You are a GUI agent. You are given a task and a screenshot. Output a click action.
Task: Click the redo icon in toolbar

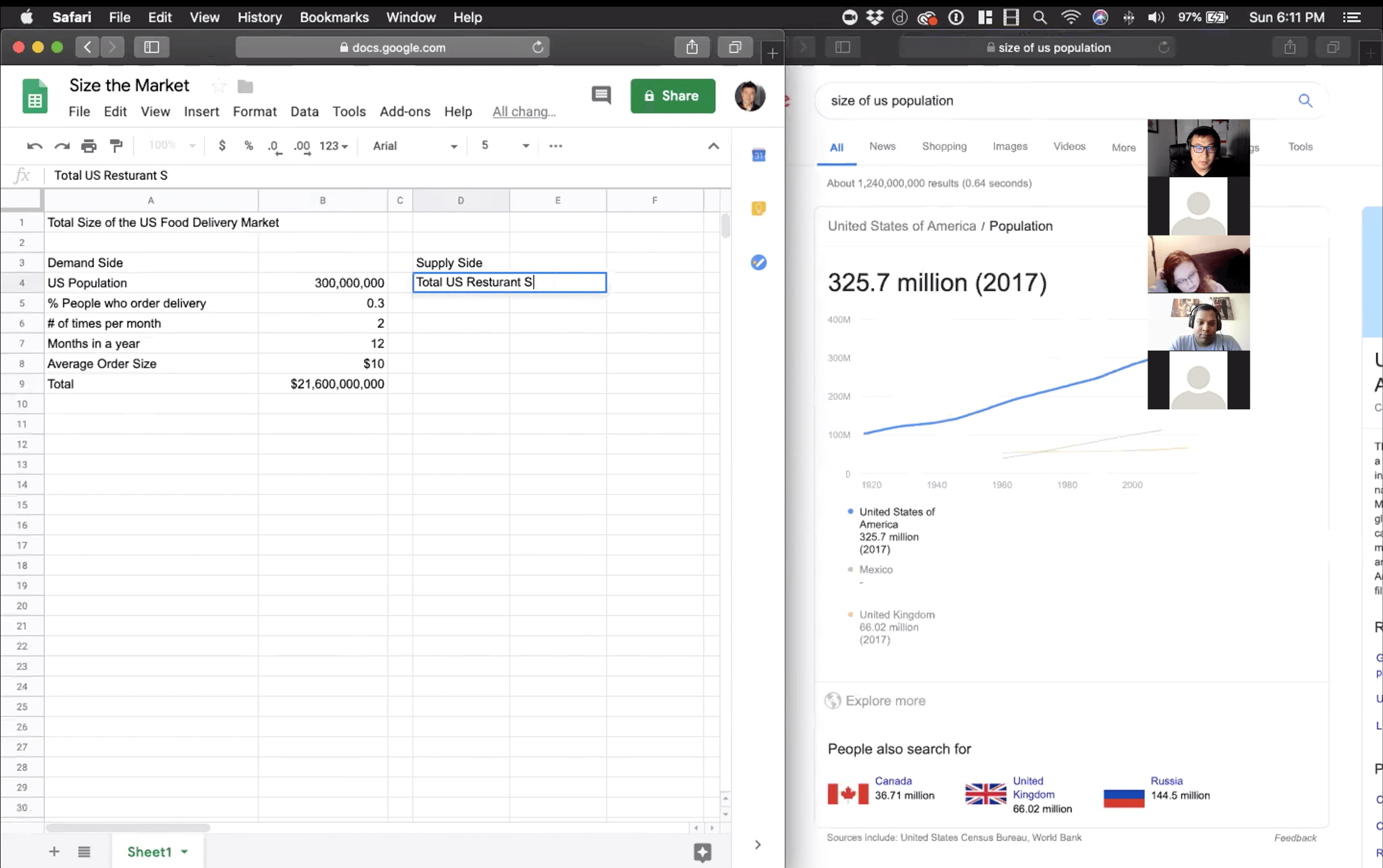tap(61, 145)
